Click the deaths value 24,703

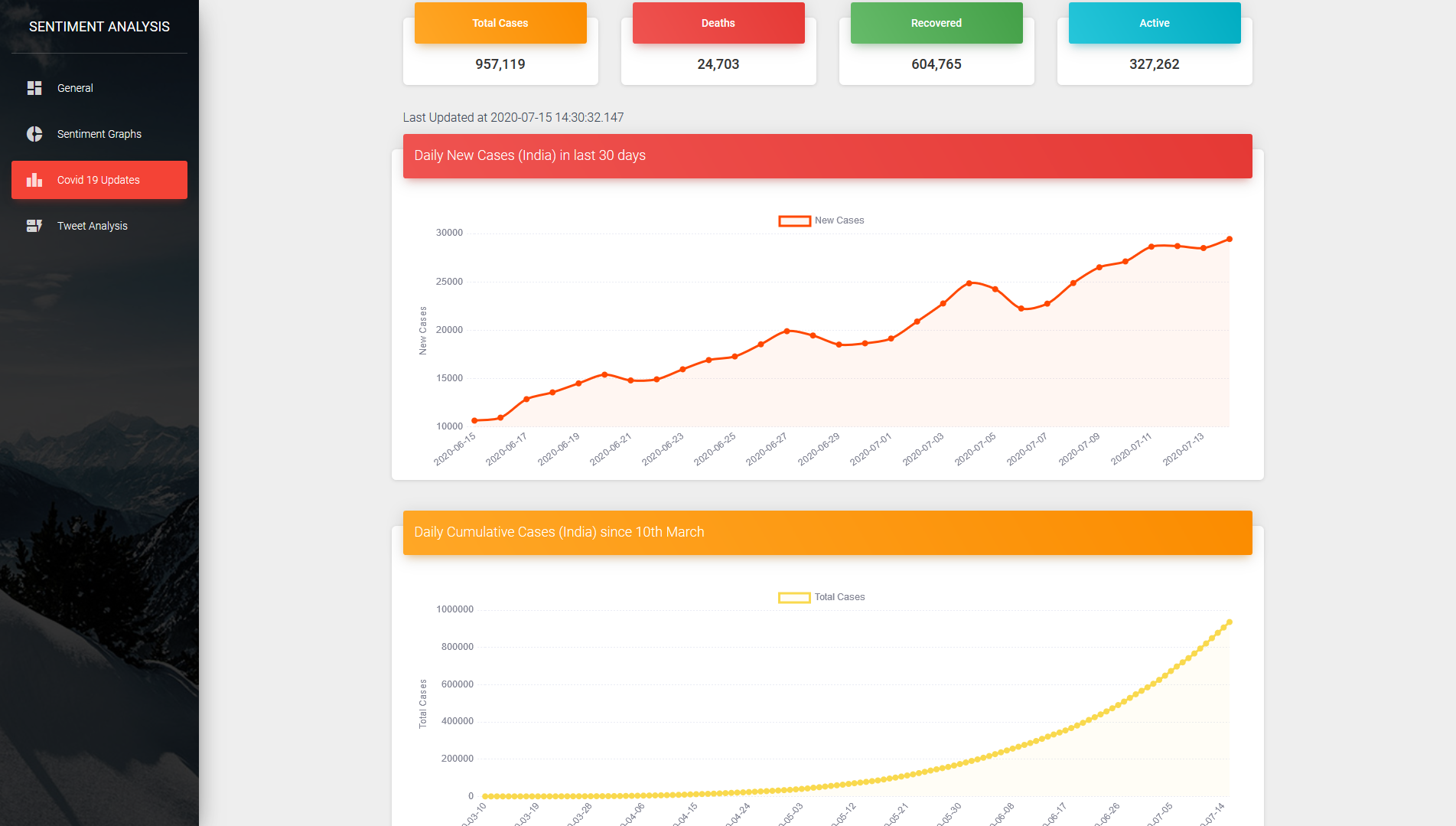(x=718, y=64)
